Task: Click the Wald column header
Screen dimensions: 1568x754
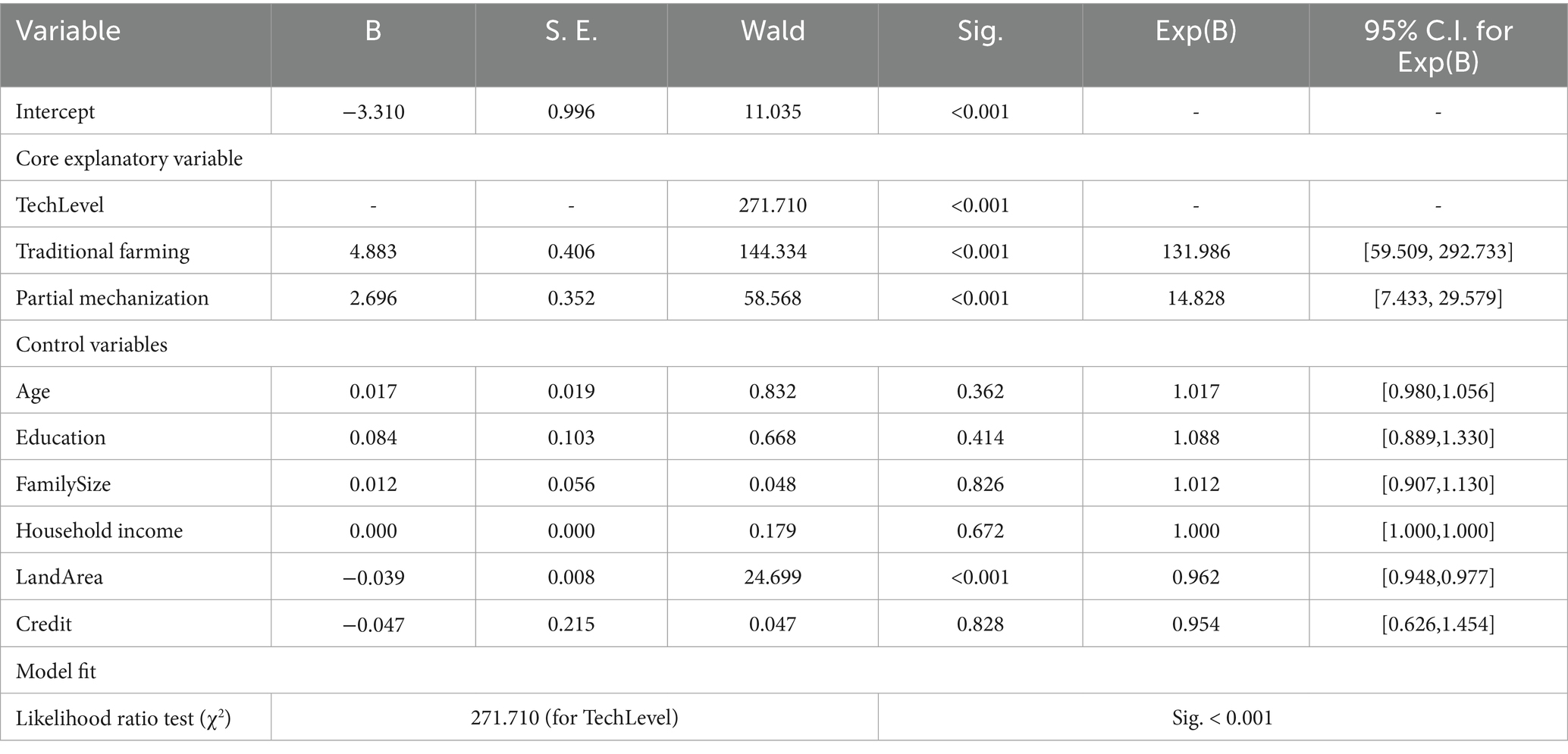Action: click(x=772, y=31)
